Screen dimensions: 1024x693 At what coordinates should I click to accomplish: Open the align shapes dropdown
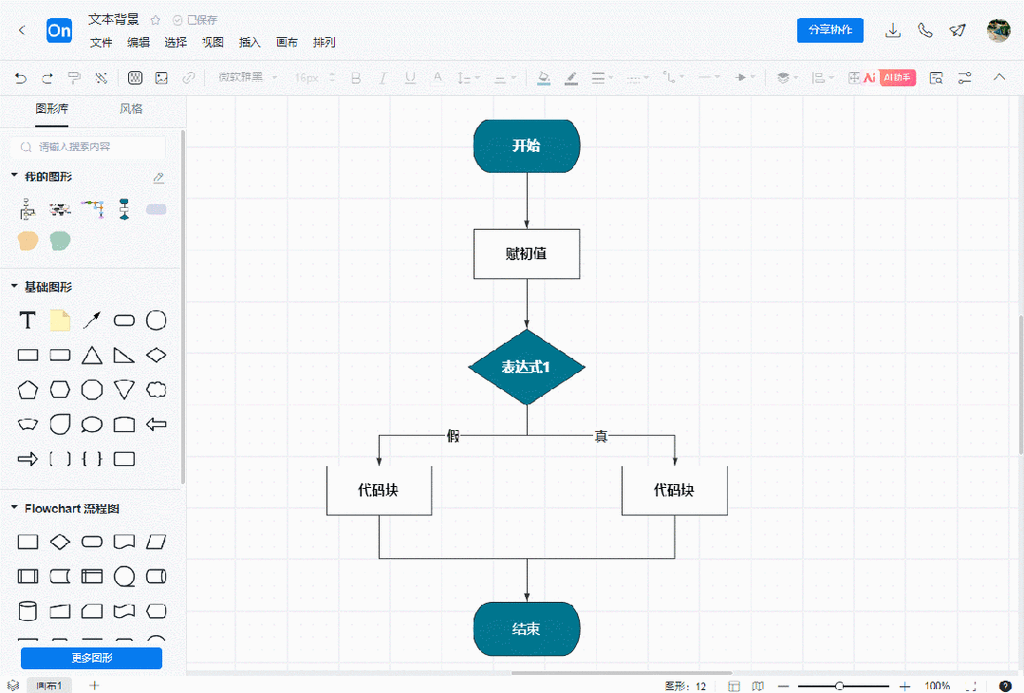(823, 78)
